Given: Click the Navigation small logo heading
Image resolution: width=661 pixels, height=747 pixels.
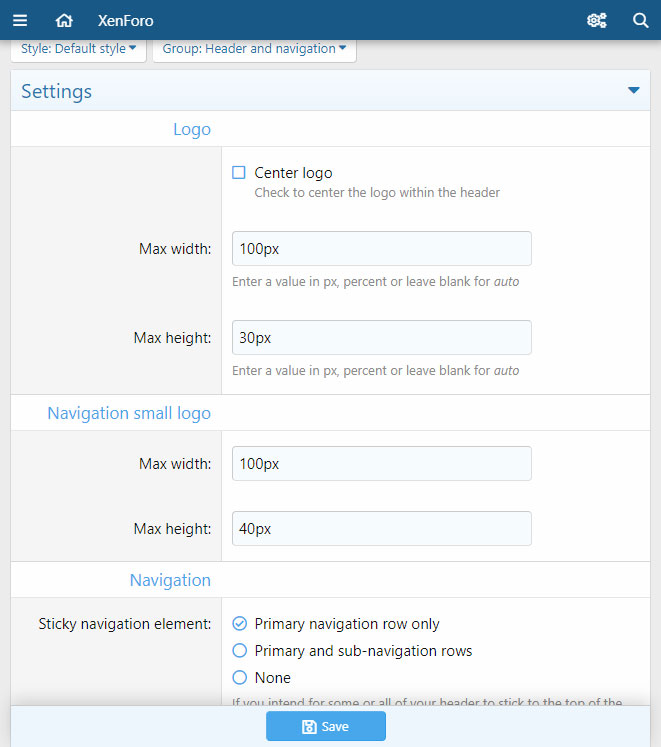Looking at the screenshot, I should 129,413.
